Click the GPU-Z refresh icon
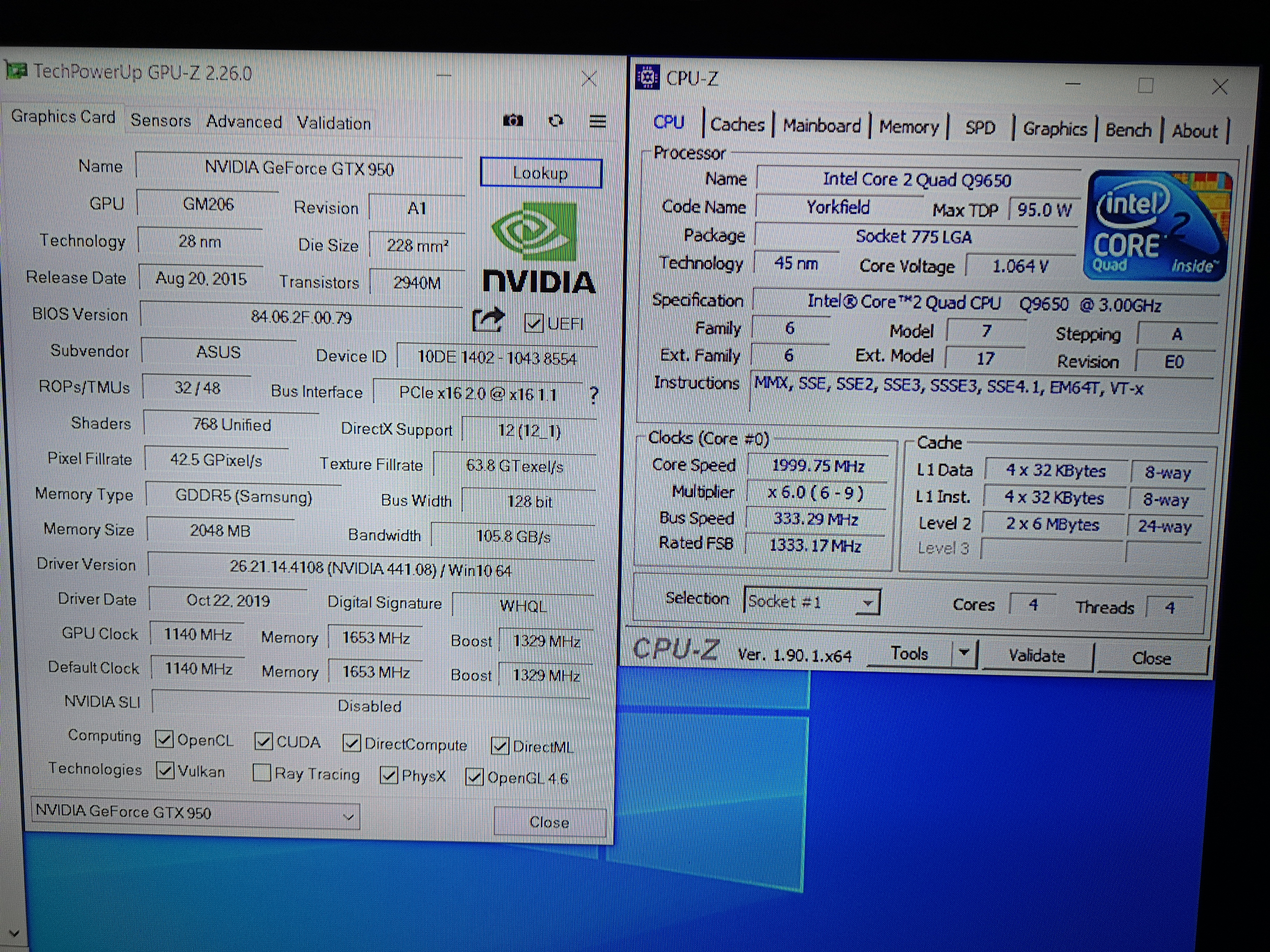The image size is (1270, 952). [x=555, y=121]
